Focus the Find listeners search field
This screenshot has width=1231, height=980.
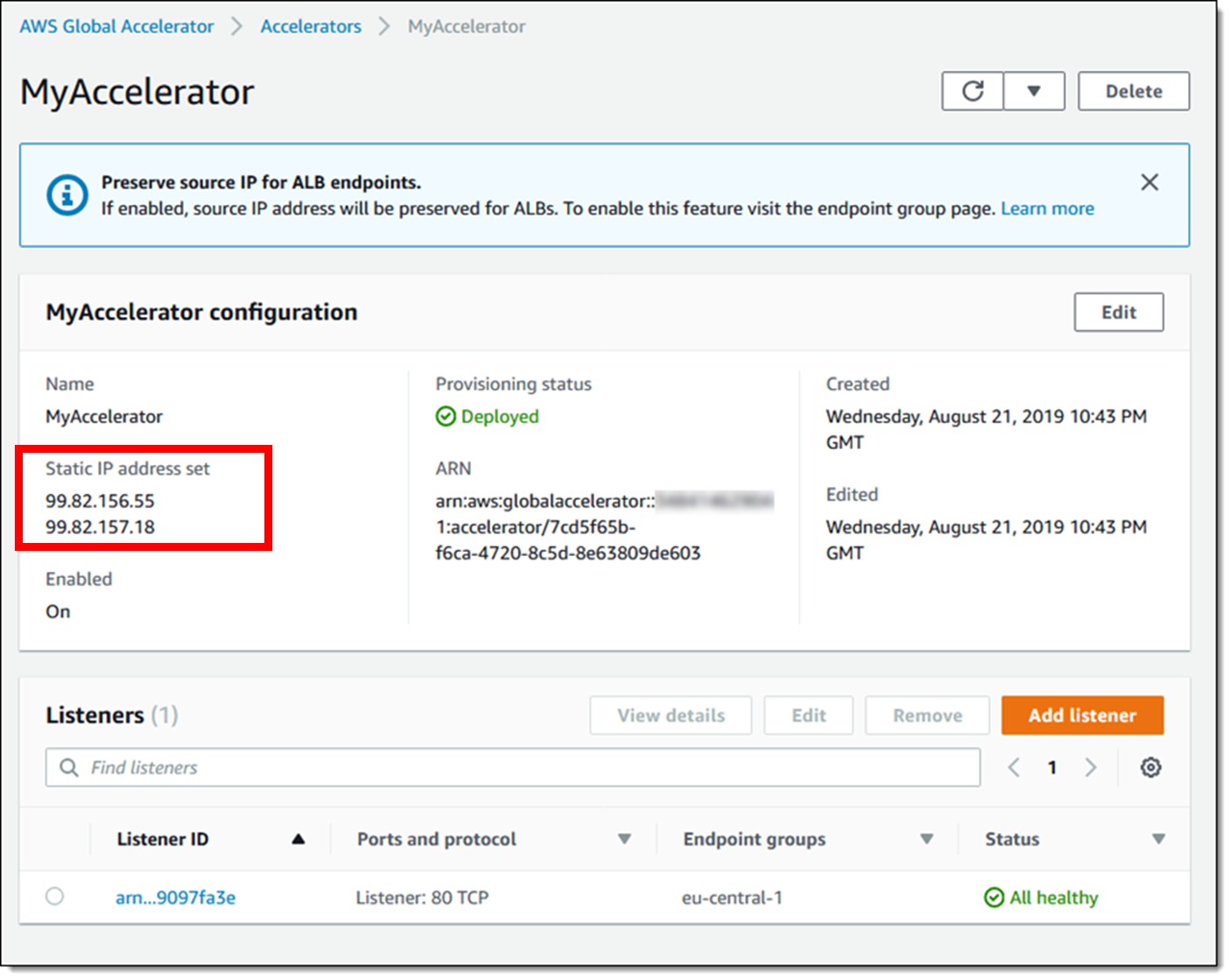513,767
